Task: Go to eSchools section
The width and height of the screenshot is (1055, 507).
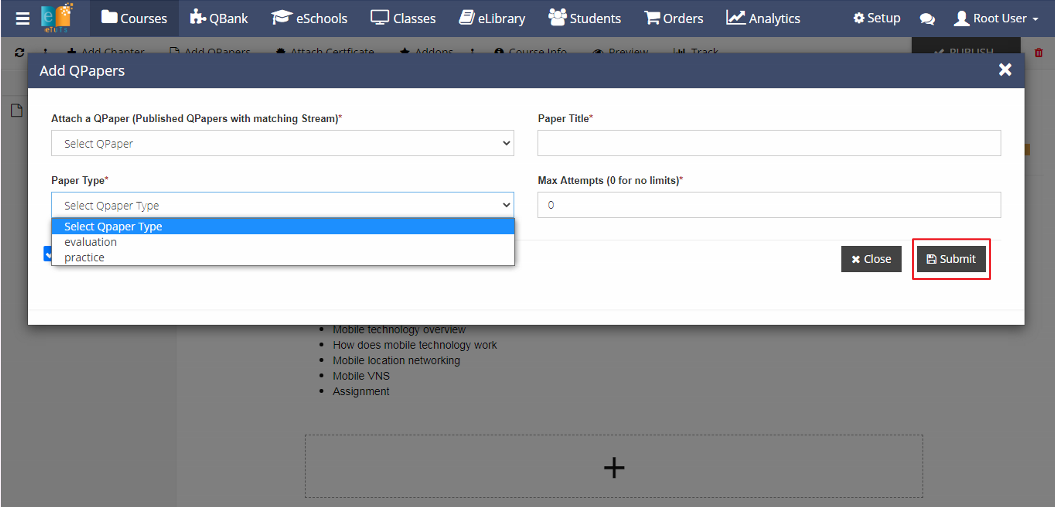Action: [x=310, y=18]
